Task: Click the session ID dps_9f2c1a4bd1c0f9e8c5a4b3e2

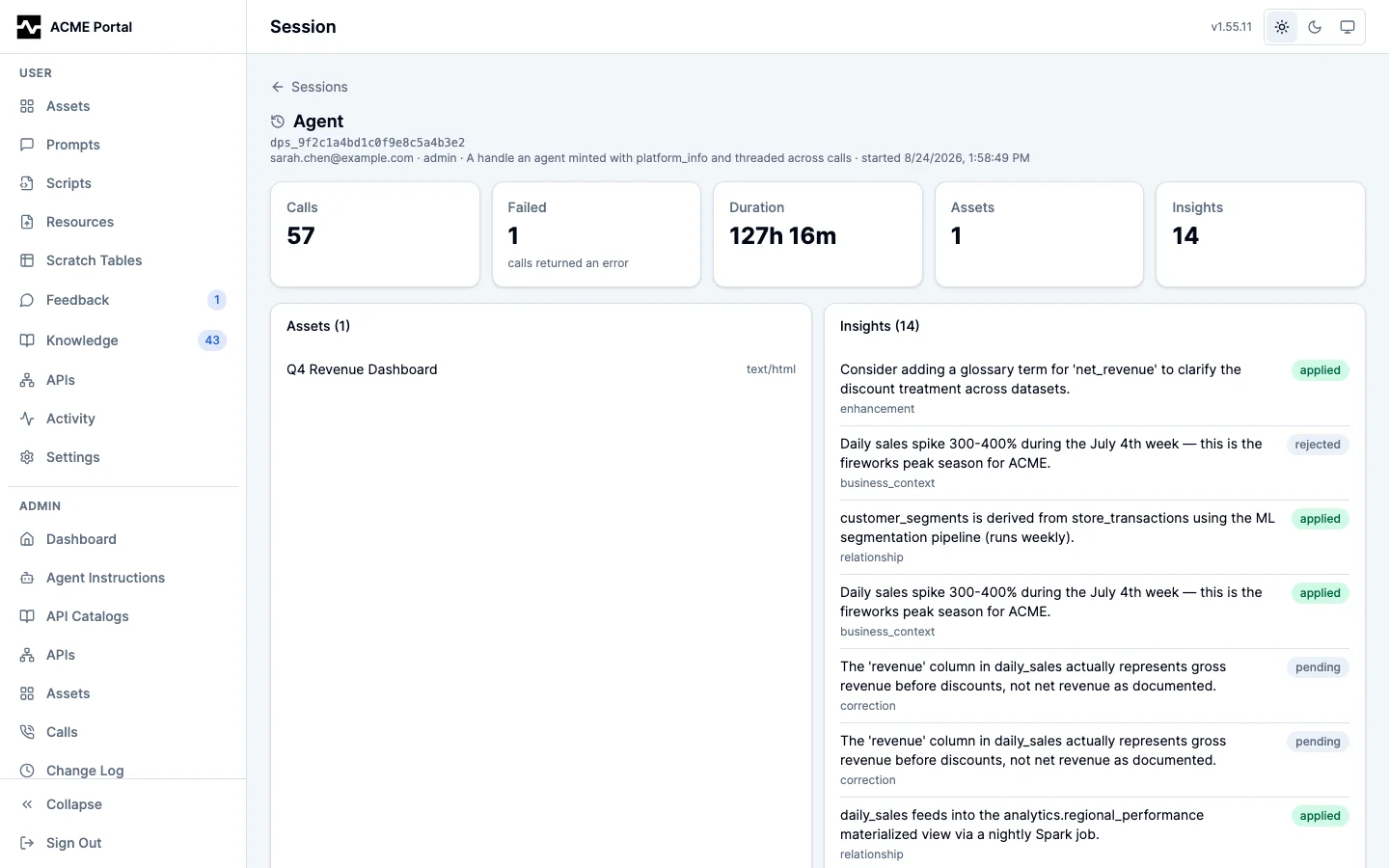Action: point(368,143)
